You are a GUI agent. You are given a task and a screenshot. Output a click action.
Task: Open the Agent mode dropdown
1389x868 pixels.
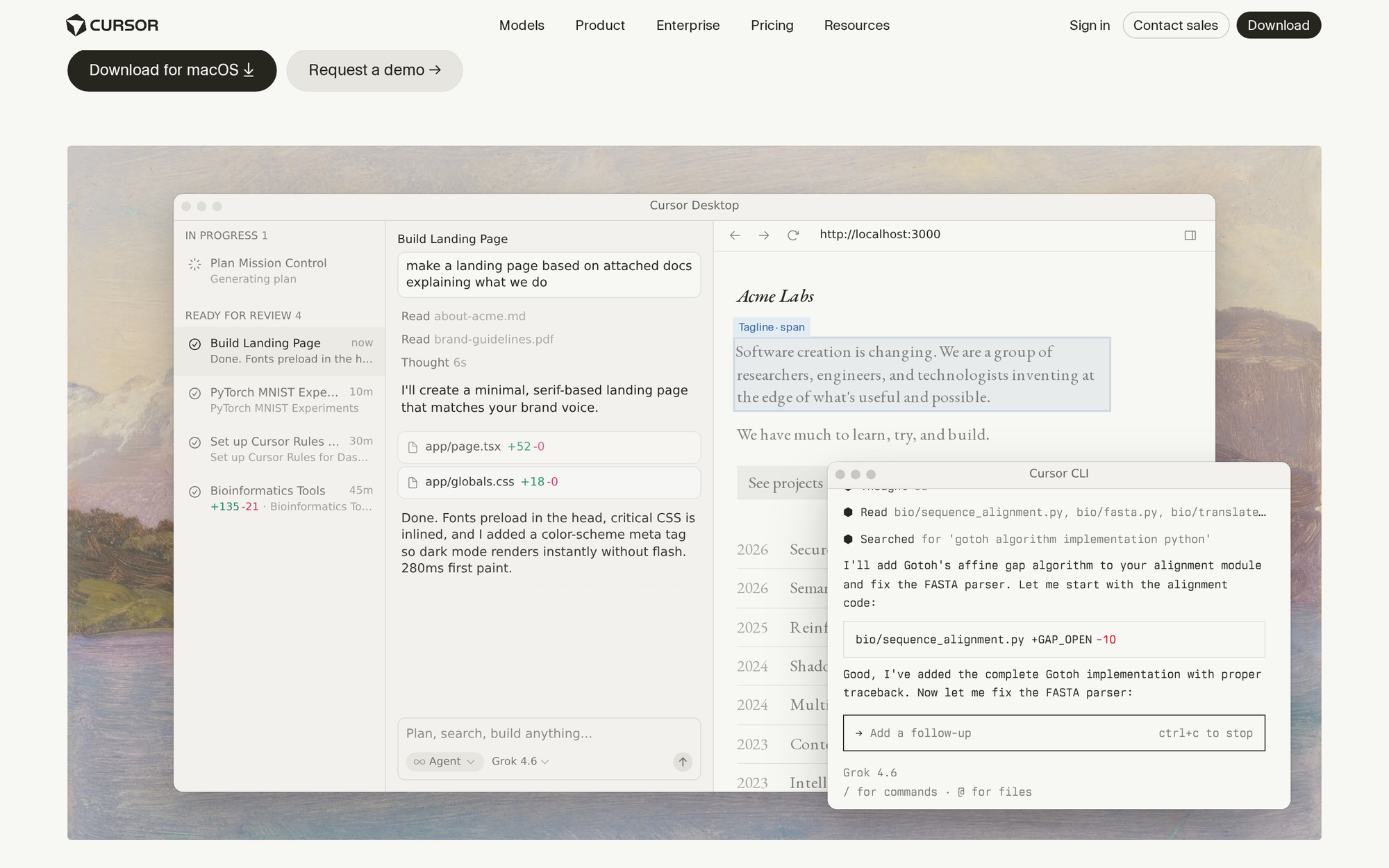tap(444, 762)
